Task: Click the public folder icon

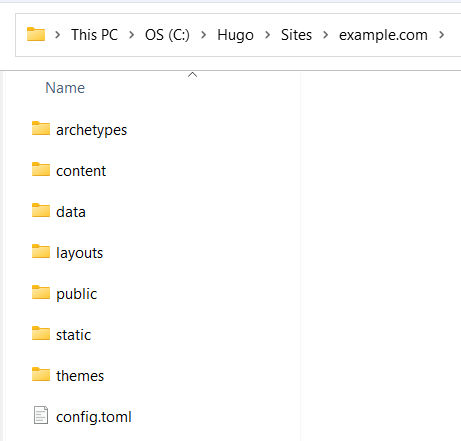Action: (x=41, y=292)
